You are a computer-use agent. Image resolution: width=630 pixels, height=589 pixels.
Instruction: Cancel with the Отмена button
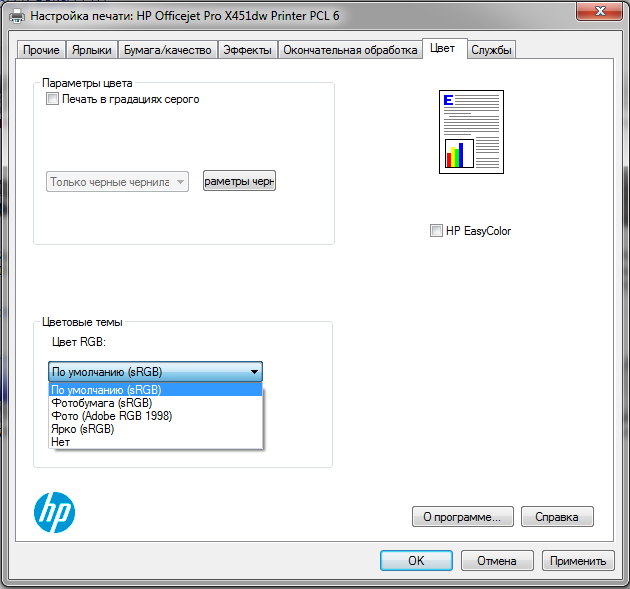tap(497, 560)
